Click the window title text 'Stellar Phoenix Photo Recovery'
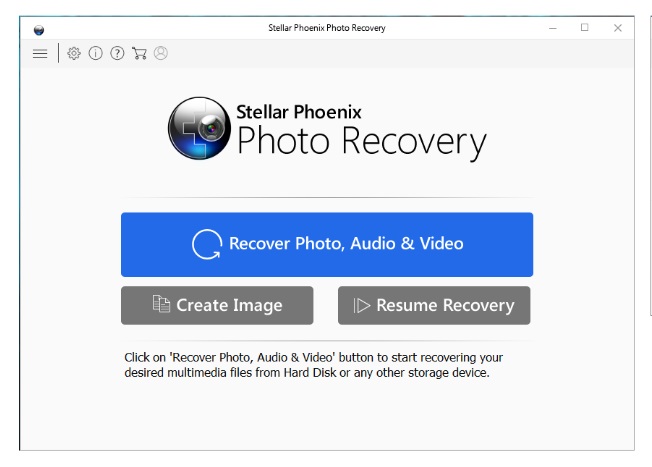652x467 pixels. [327, 28]
